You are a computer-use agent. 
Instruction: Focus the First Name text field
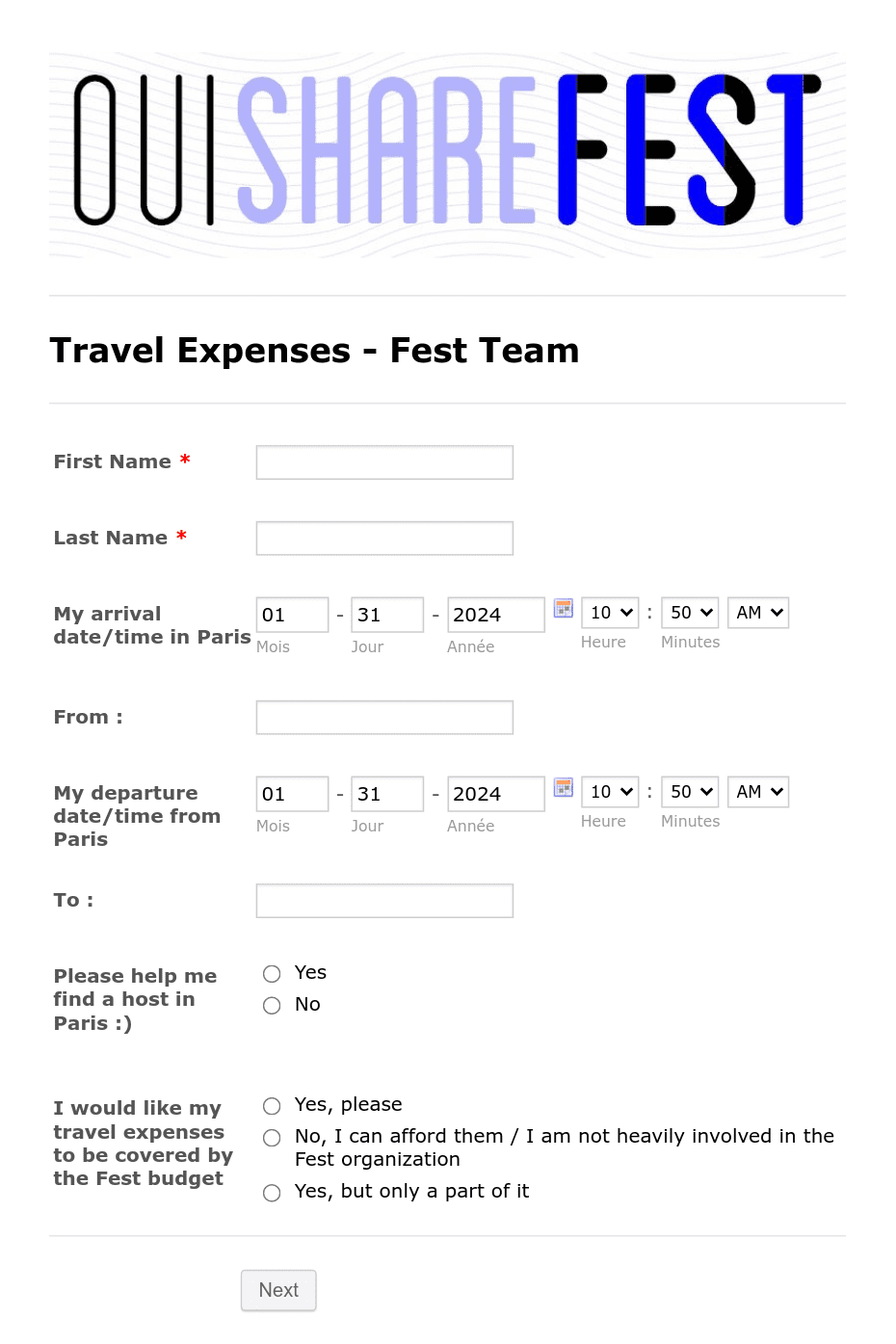click(x=384, y=462)
